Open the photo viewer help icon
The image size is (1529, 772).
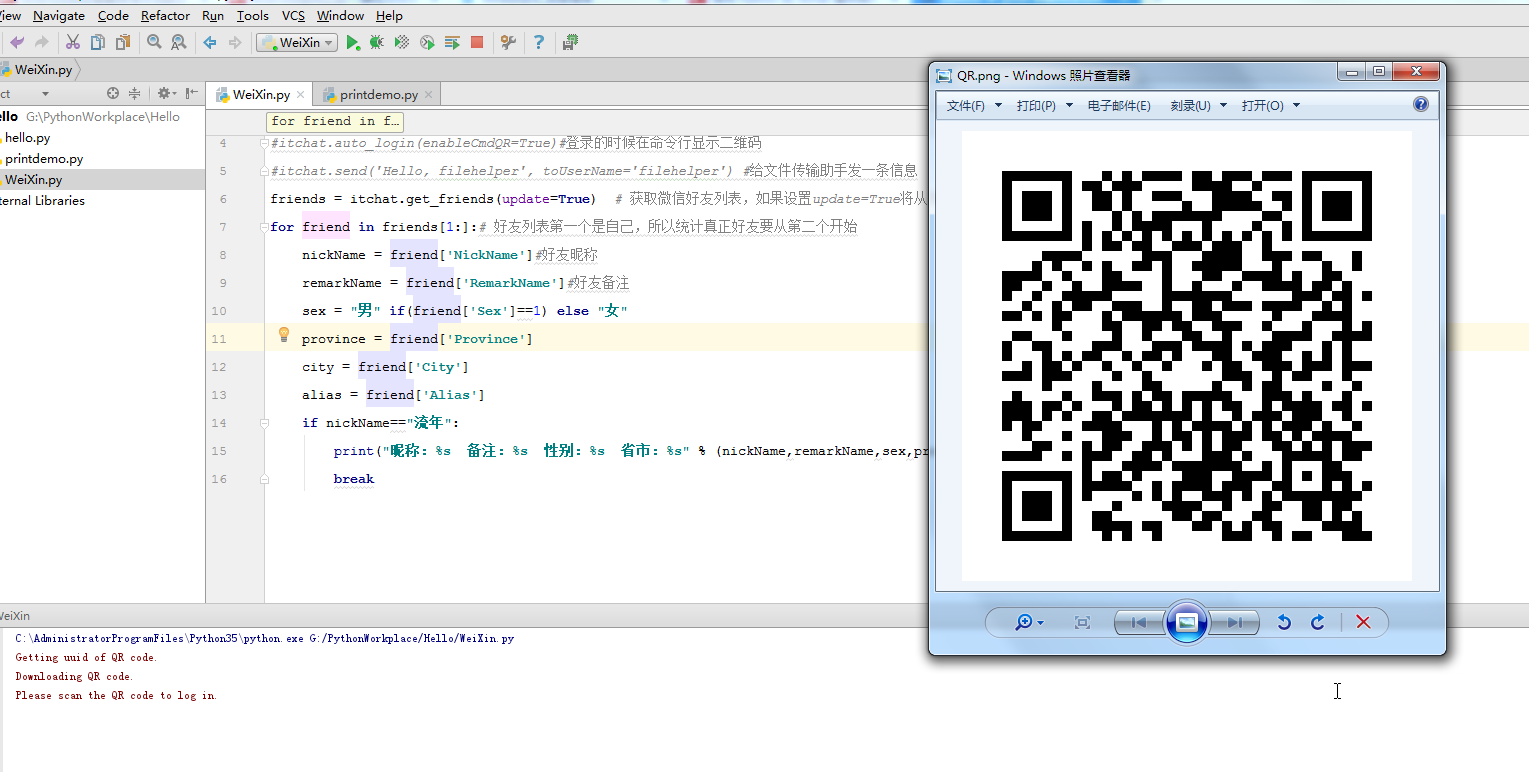pyautogui.click(x=1420, y=105)
